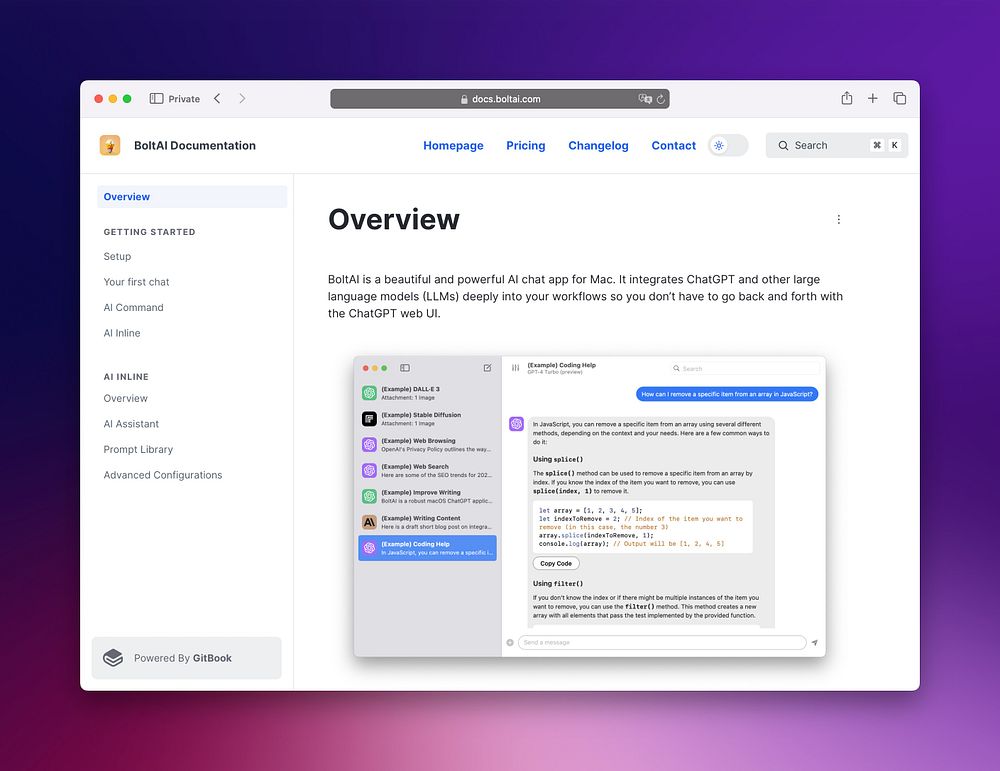
Task: Open the Advanced Configurations page
Action: [x=163, y=475]
